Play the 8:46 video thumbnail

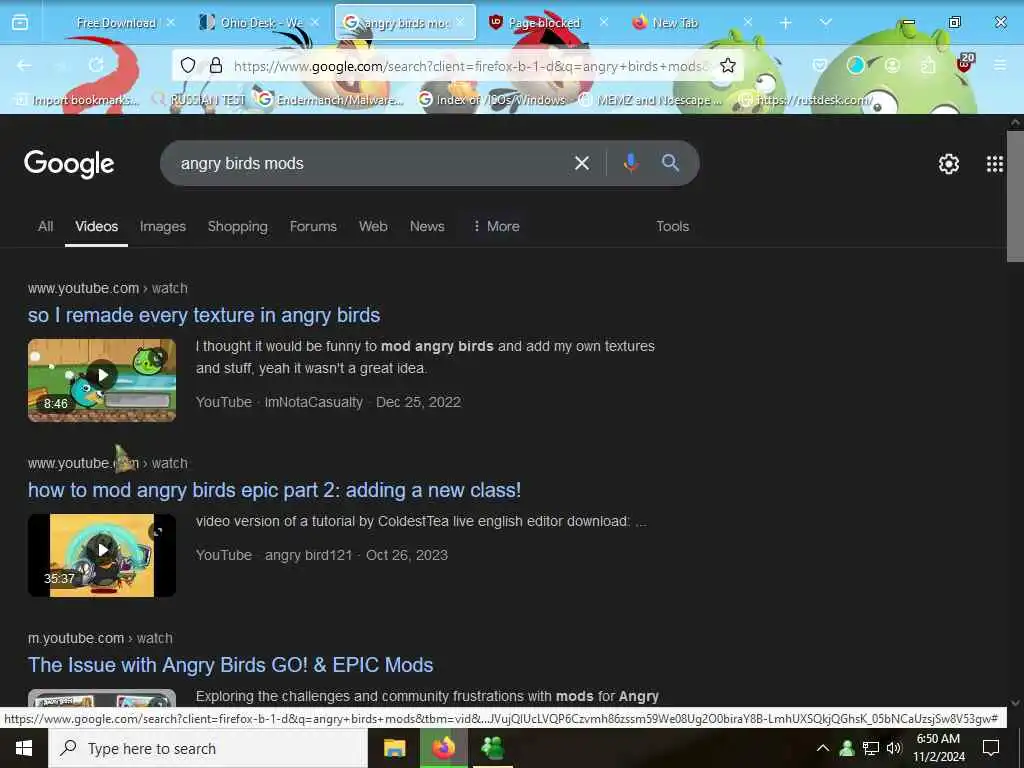point(102,380)
